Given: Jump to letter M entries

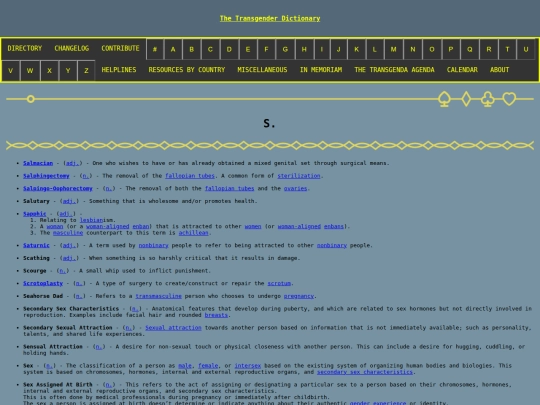Looking at the screenshot, I should click(393, 49).
